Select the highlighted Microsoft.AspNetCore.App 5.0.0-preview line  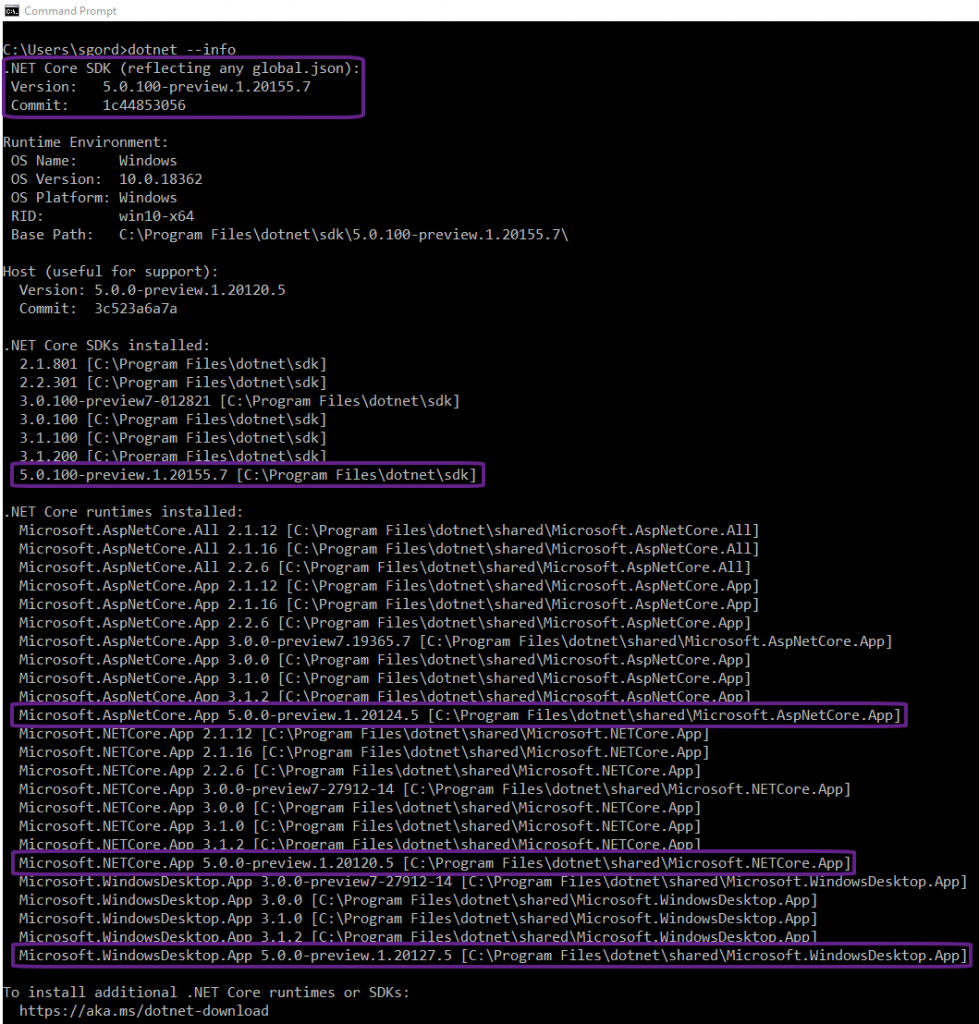[x=459, y=715]
